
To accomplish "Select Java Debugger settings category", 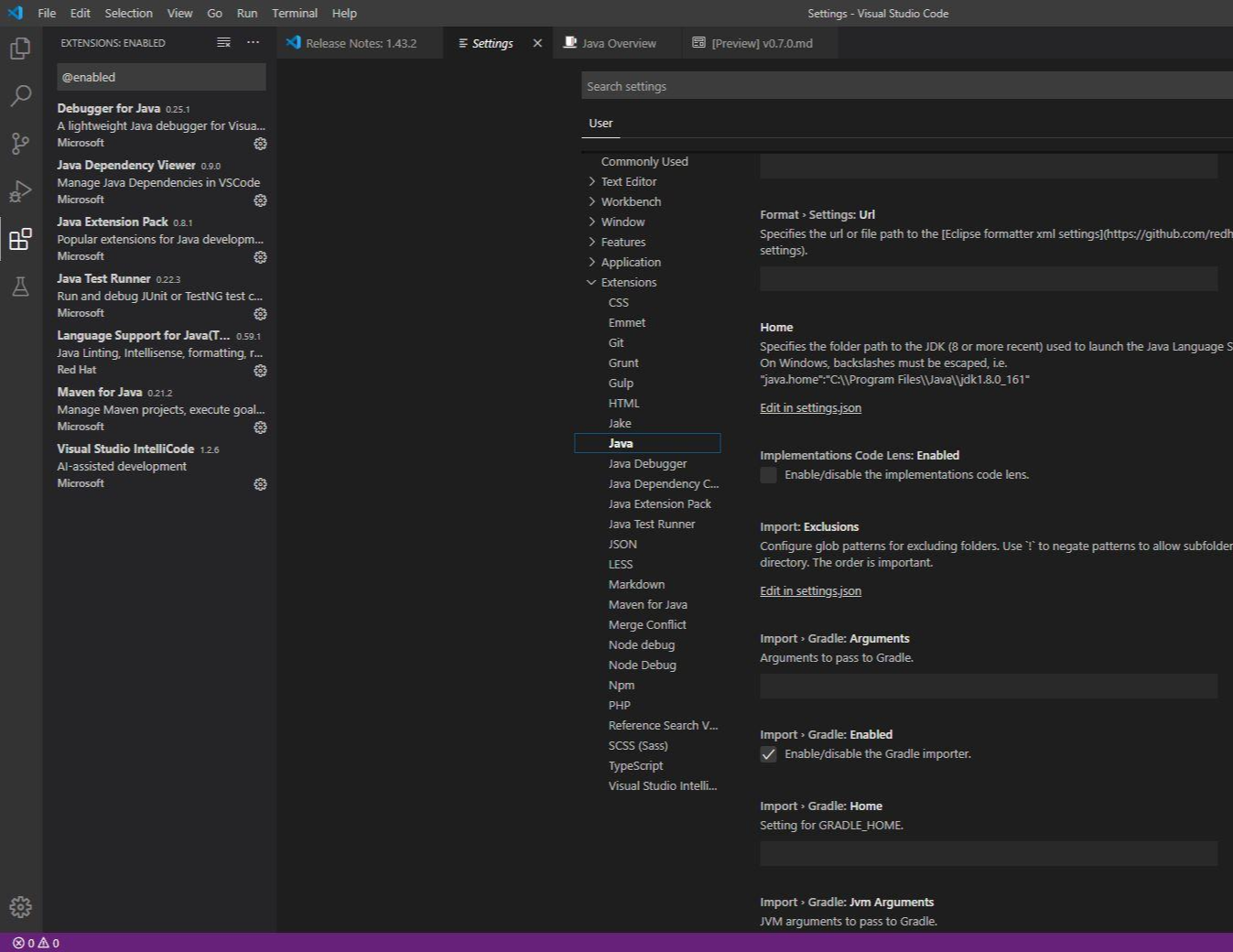I will [x=647, y=463].
